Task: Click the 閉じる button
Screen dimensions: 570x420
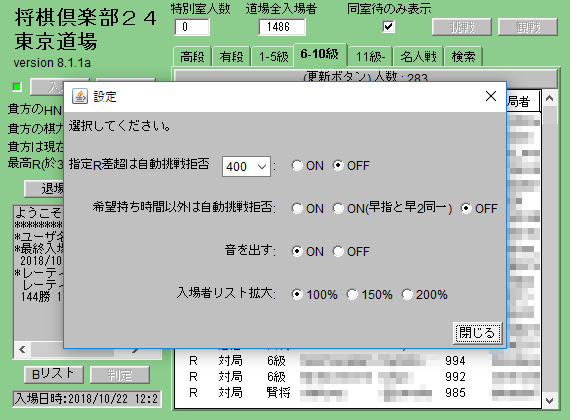Action: point(477,333)
